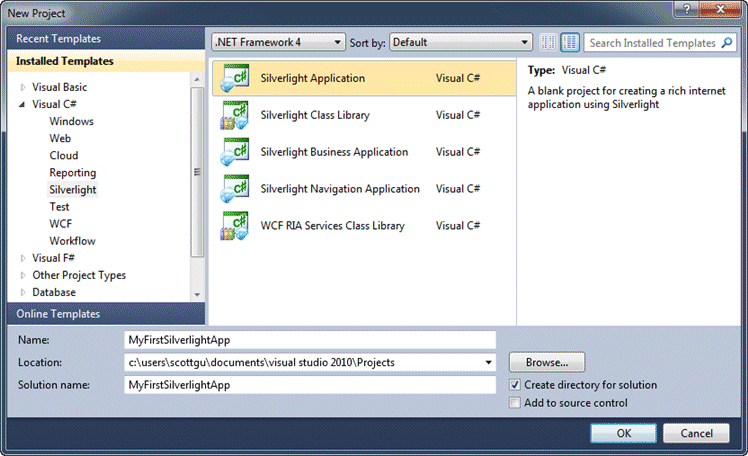
Task: Select the Visual F# tree label
Action: tap(53, 258)
